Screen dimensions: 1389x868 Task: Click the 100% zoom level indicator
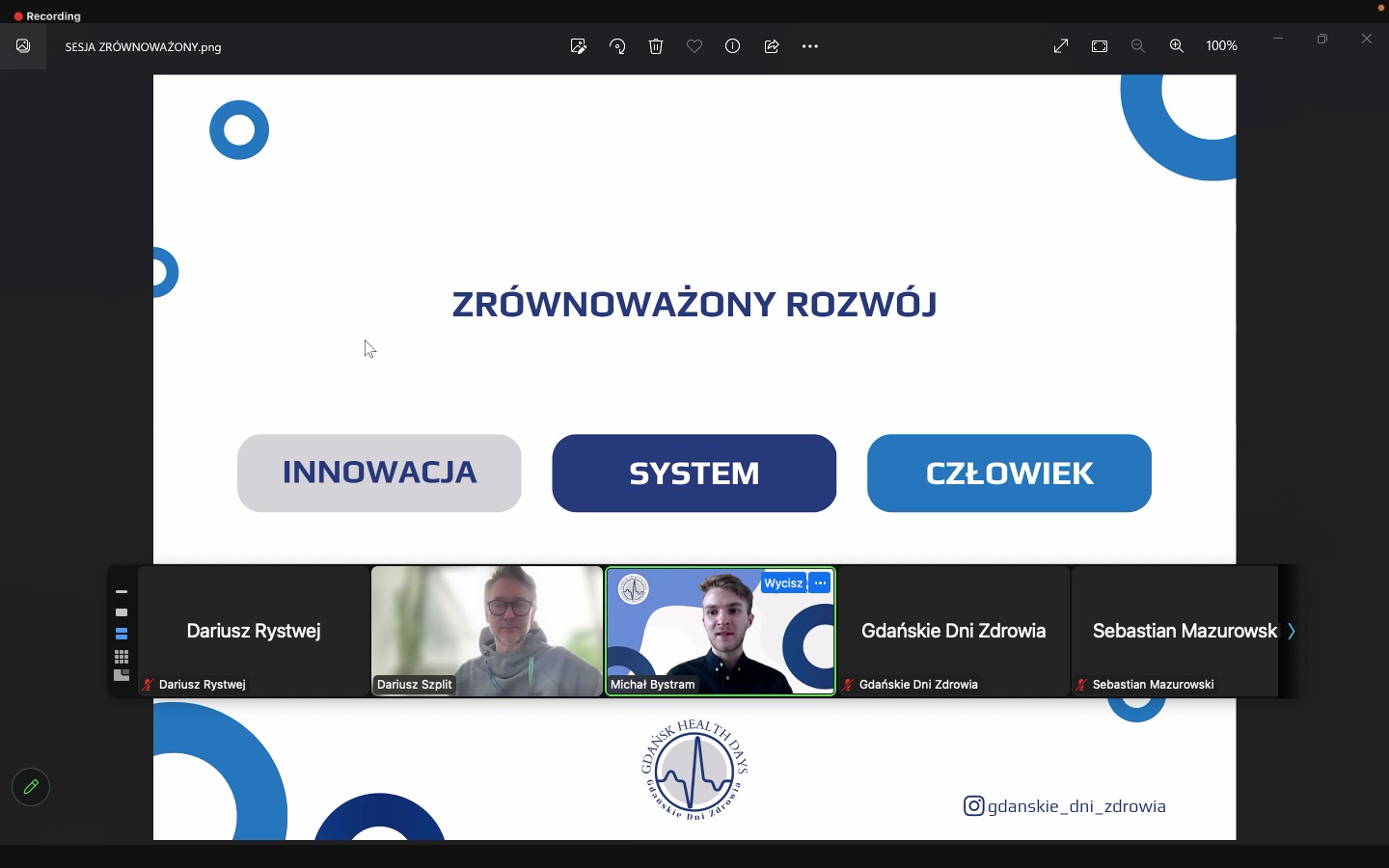[1221, 46]
